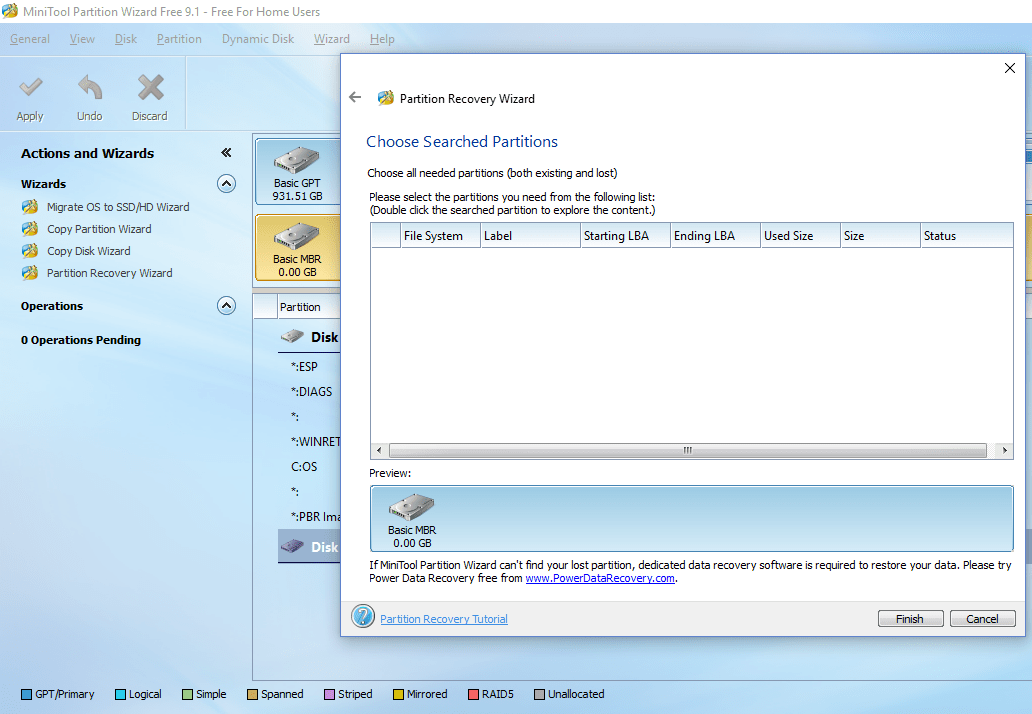Sort by Used Size column
The height and width of the screenshot is (714, 1032).
click(800, 236)
